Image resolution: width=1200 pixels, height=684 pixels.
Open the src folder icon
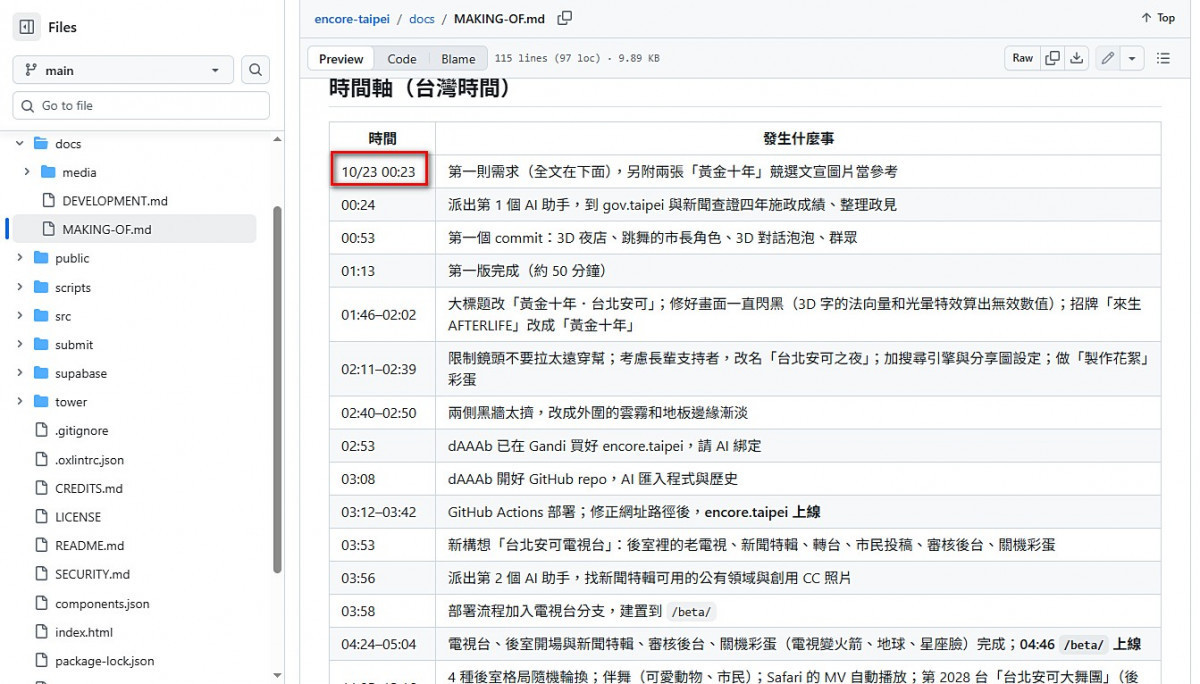(x=41, y=316)
